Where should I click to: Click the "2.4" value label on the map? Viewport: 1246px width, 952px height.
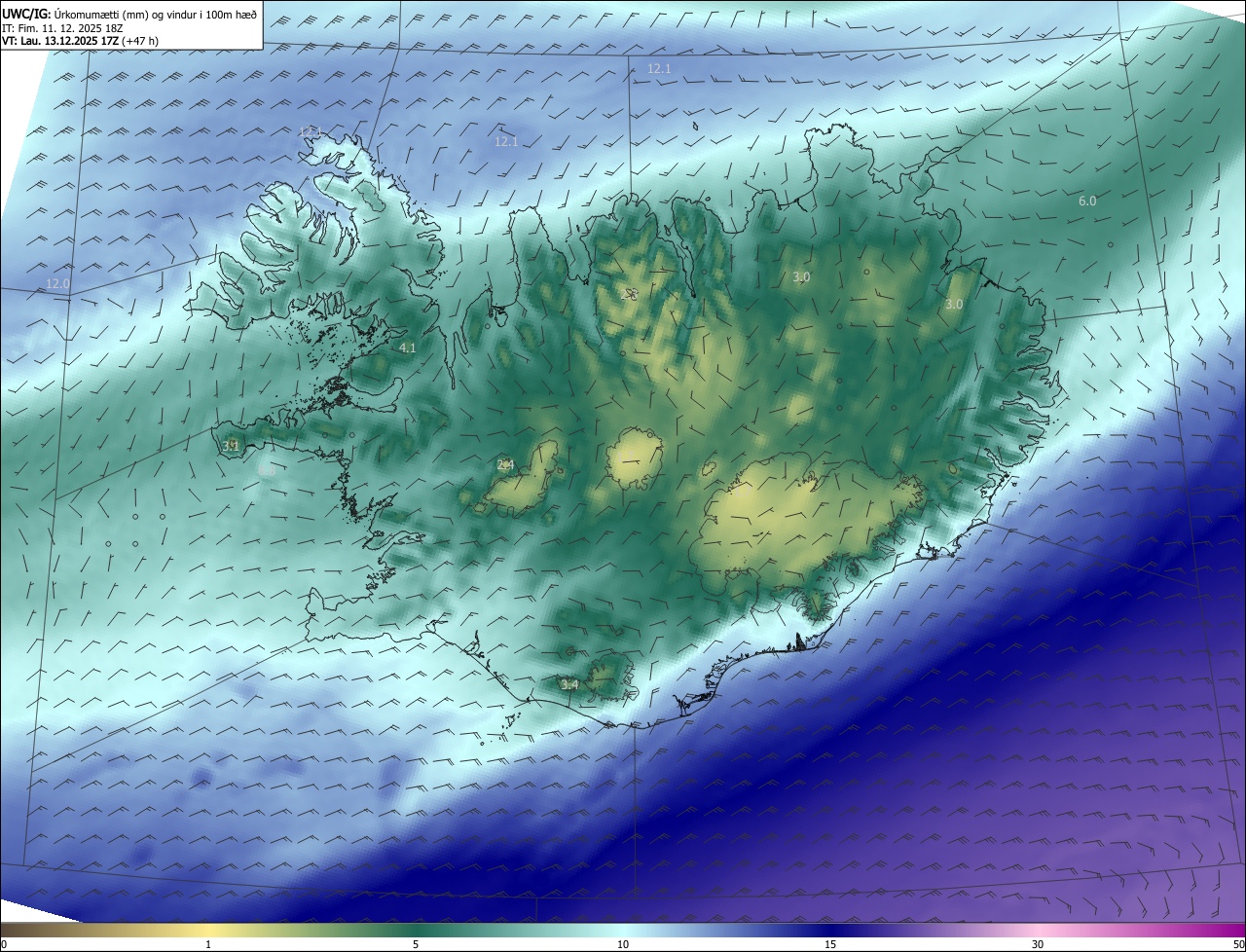point(505,465)
